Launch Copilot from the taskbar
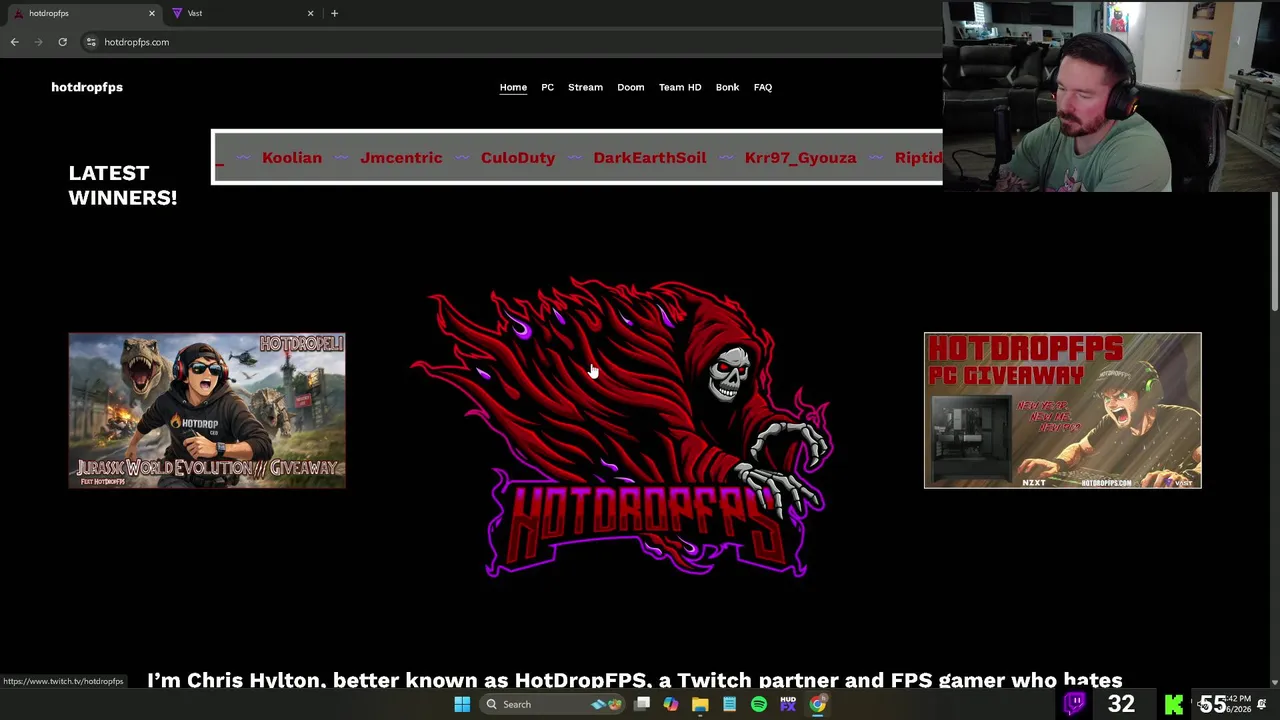Screen dimensions: 1280x720 click(x=671, y=704)
